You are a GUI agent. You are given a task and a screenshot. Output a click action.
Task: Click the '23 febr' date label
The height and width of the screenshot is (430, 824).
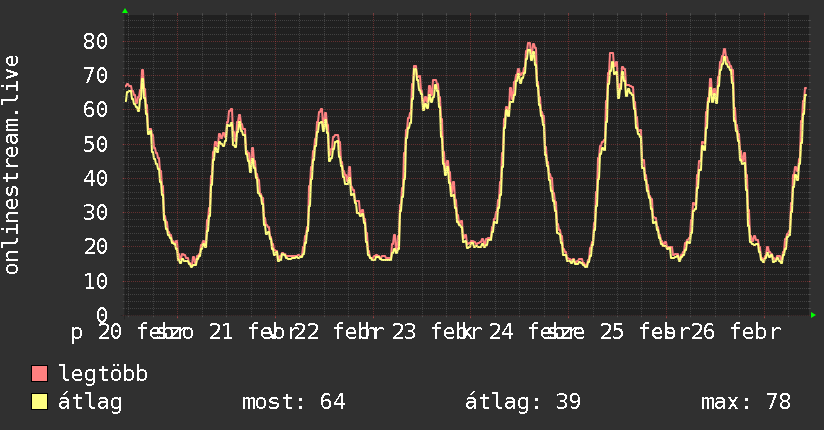click(436, 332)
